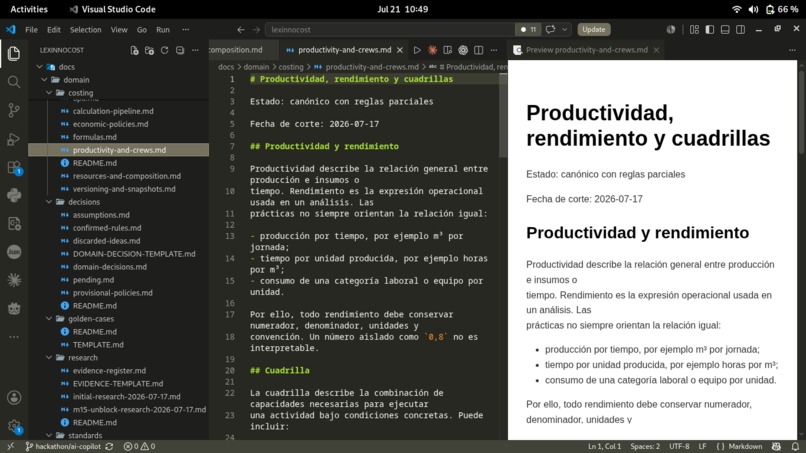This screenshot has width=806, height=453.
Task: Open preview to the side icon
Action: coord(448,50)
